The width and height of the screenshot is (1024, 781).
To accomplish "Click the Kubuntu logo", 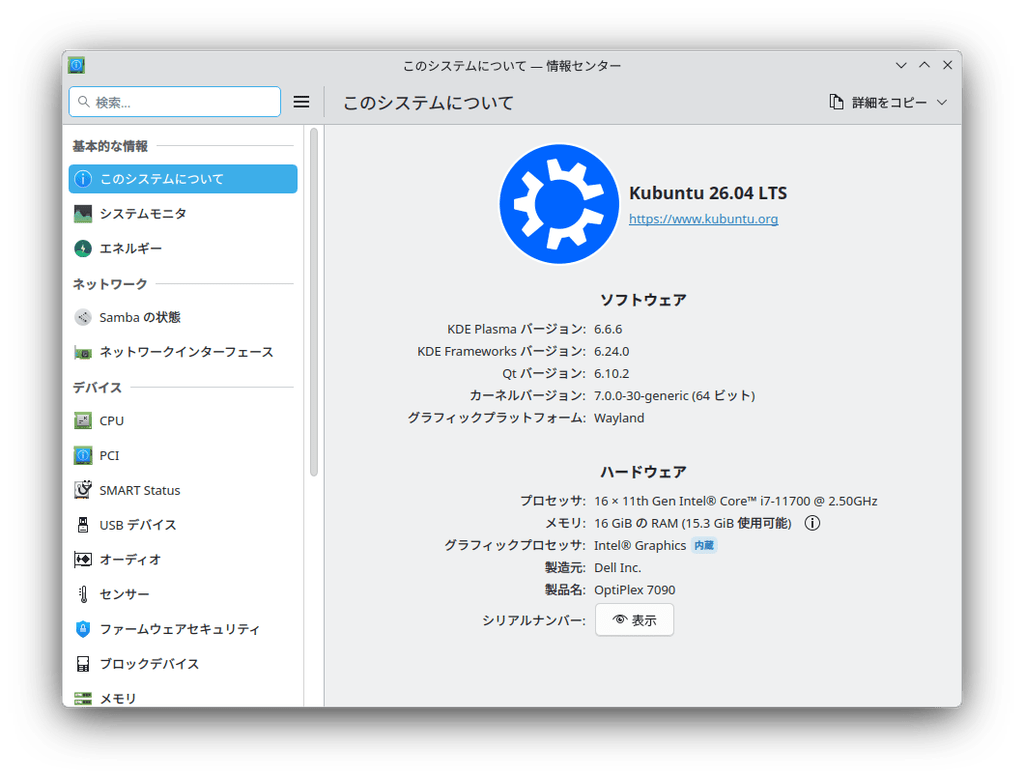I will tap(559, 204).
